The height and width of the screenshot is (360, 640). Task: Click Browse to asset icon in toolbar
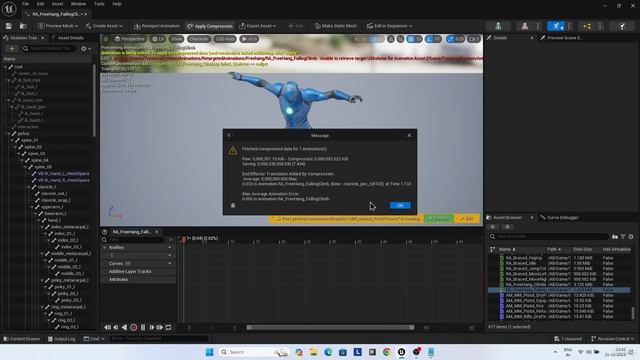pyautogui.click(x=23, y=26)
